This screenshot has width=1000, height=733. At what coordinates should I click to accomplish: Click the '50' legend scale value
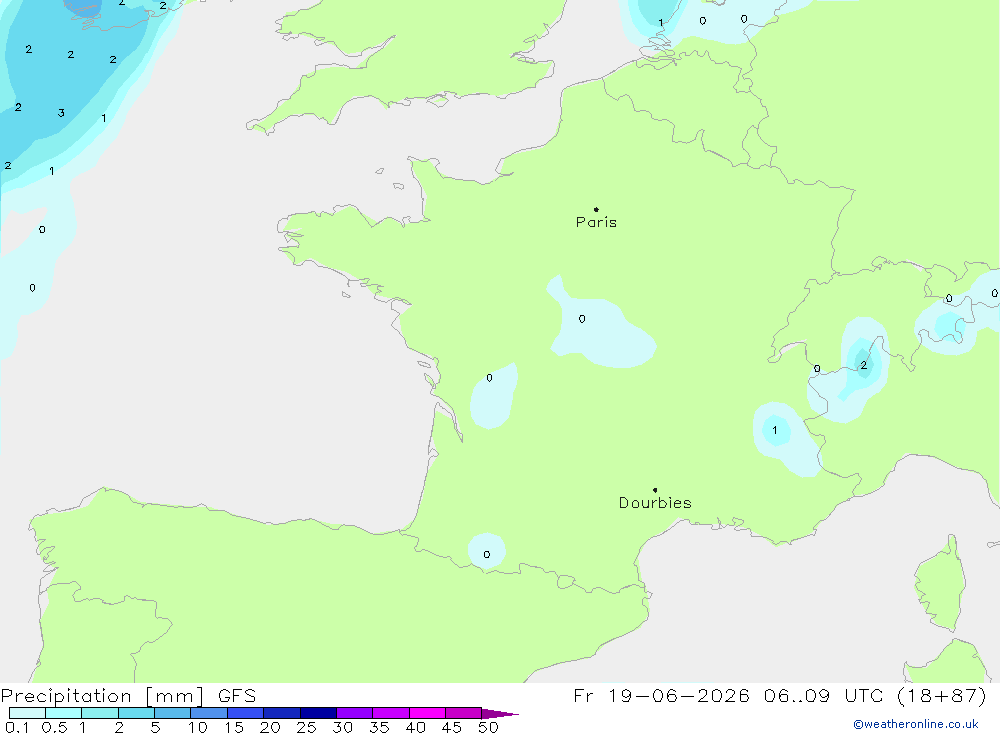pyautogui.click(x=488, y=727)
